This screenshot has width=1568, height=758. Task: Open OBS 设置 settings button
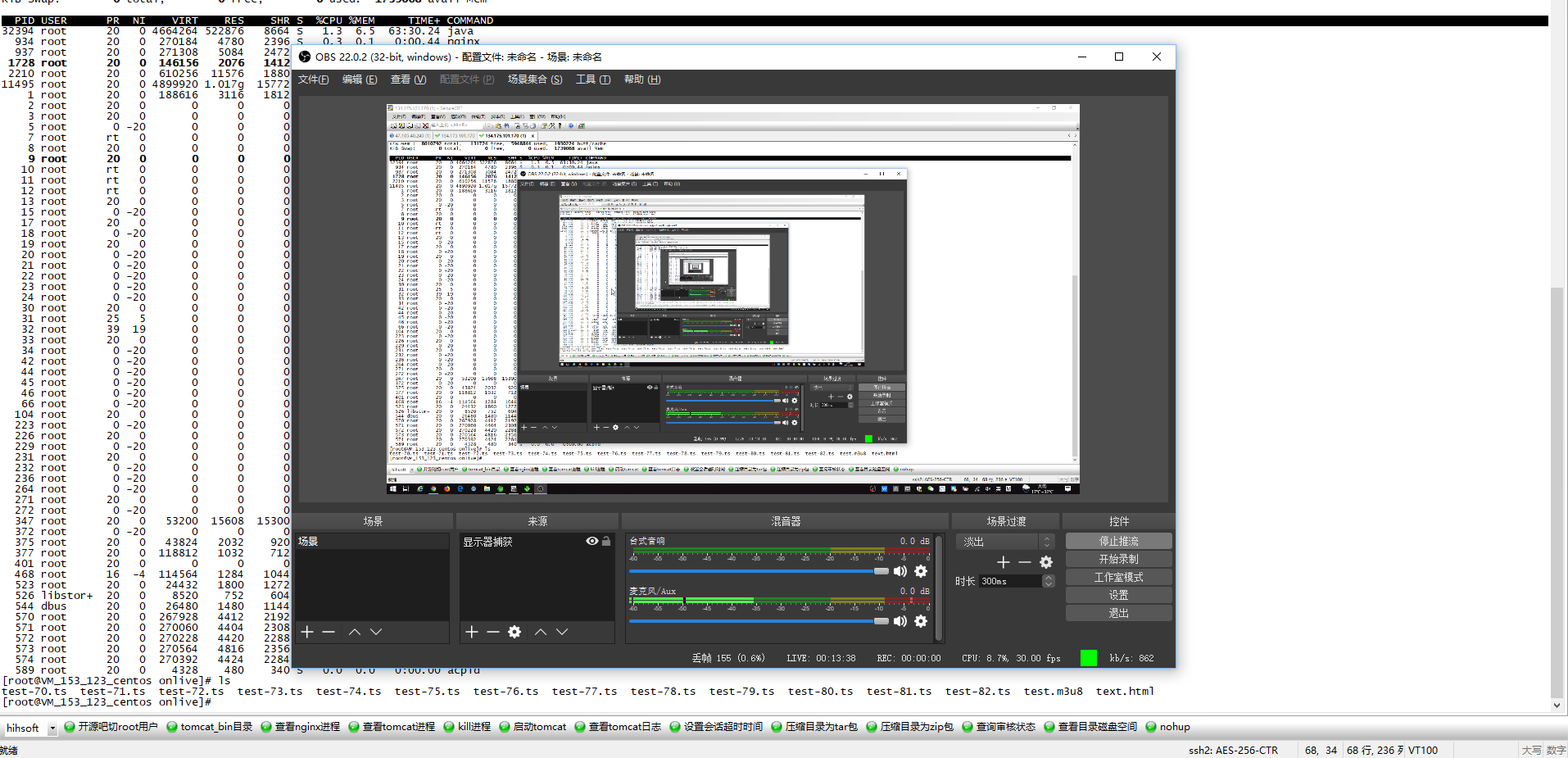[1118, 595]
